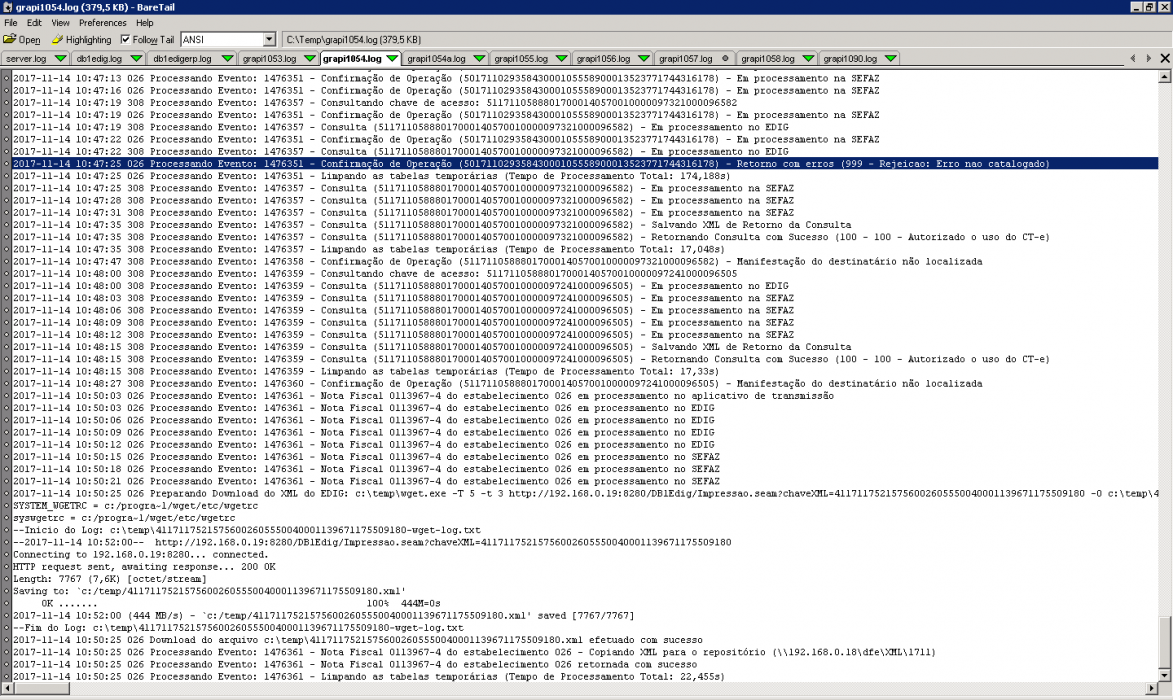Viewport: 1173px width, 700px height.
Task: Click the green indicator on the grapi1053.log tab
Action: click(x=310, y=58)
